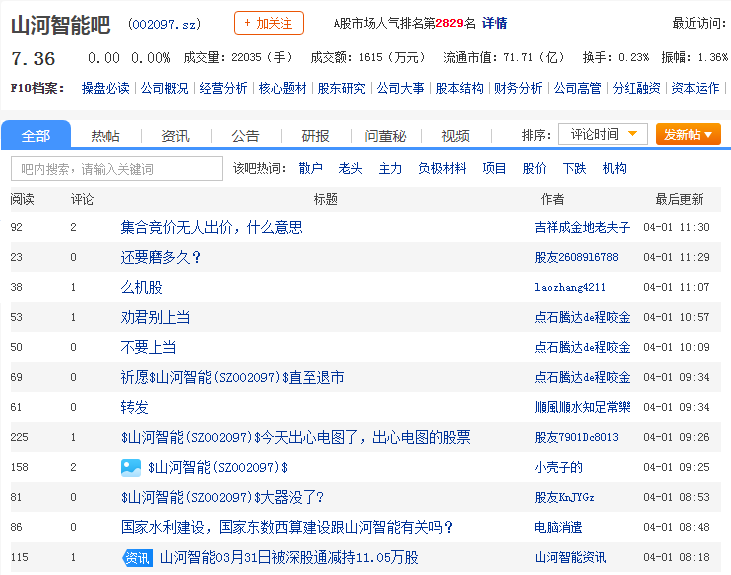Click hot word 机构
This screenshot has height=575, width=731.
coord(614,168)
